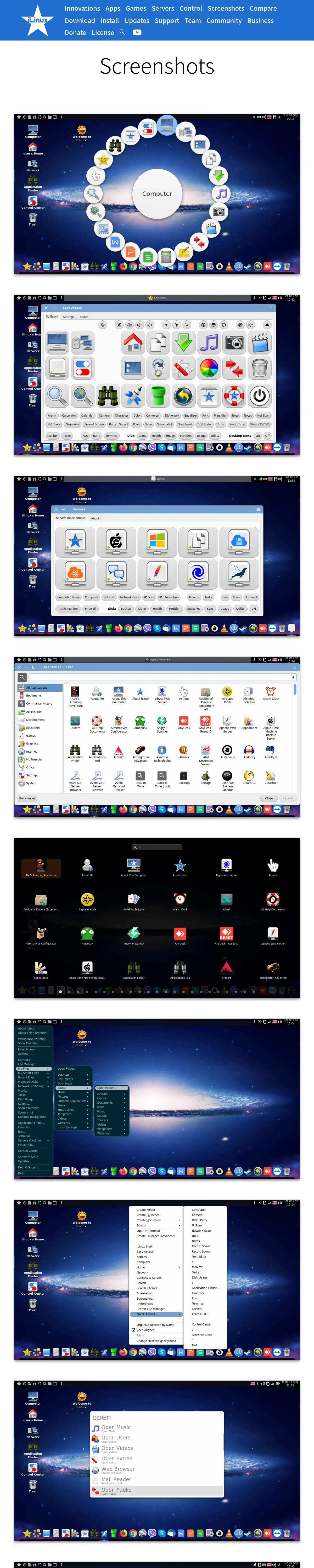Open the Team link
This screenshot has width=314, height=1568.
click(x=193, y=21)
